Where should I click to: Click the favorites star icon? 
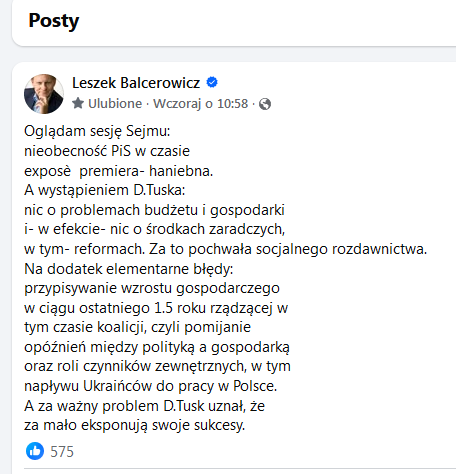point(78,103)
